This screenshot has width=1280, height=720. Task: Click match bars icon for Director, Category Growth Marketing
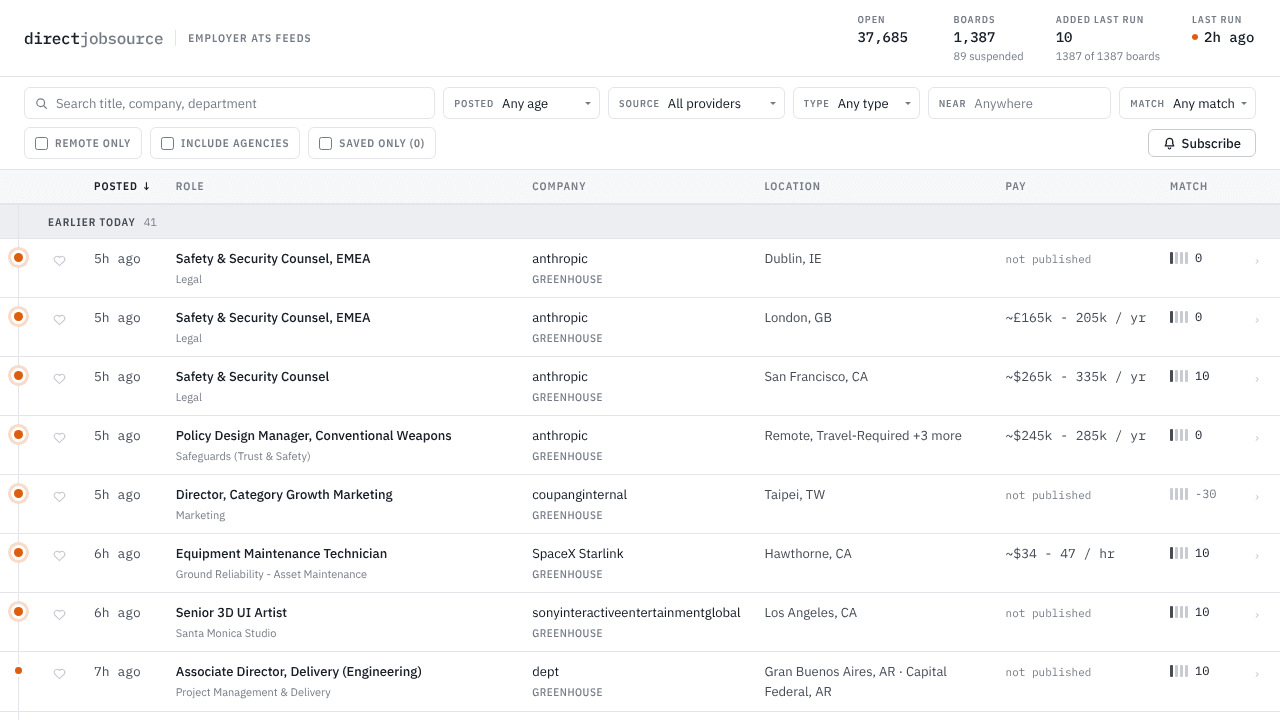[1179, 494]
